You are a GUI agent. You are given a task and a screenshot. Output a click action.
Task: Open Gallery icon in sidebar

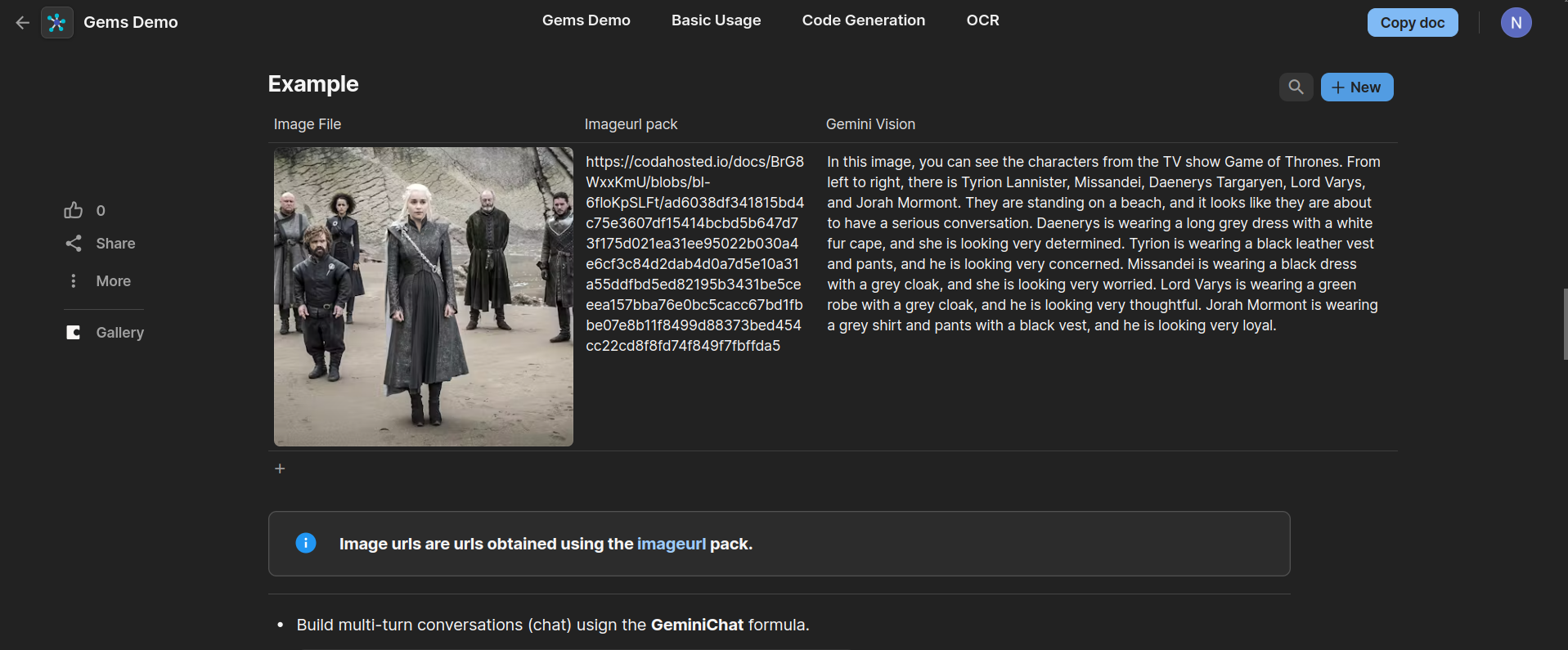(x=74, y=333)
